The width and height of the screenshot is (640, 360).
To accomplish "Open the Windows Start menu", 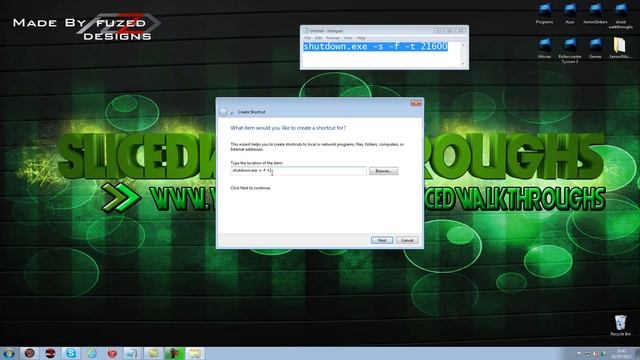I will point(9,353).
